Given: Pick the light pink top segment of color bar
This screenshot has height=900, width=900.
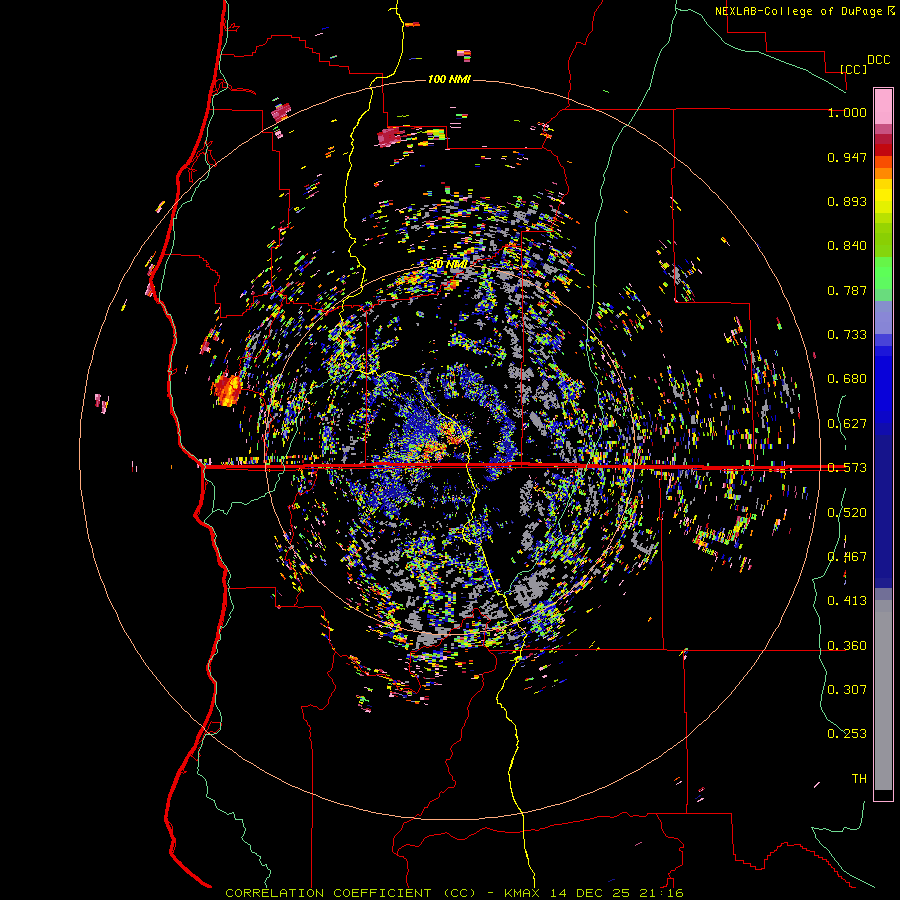Looking at the screenshot, I should coord(883,106).
